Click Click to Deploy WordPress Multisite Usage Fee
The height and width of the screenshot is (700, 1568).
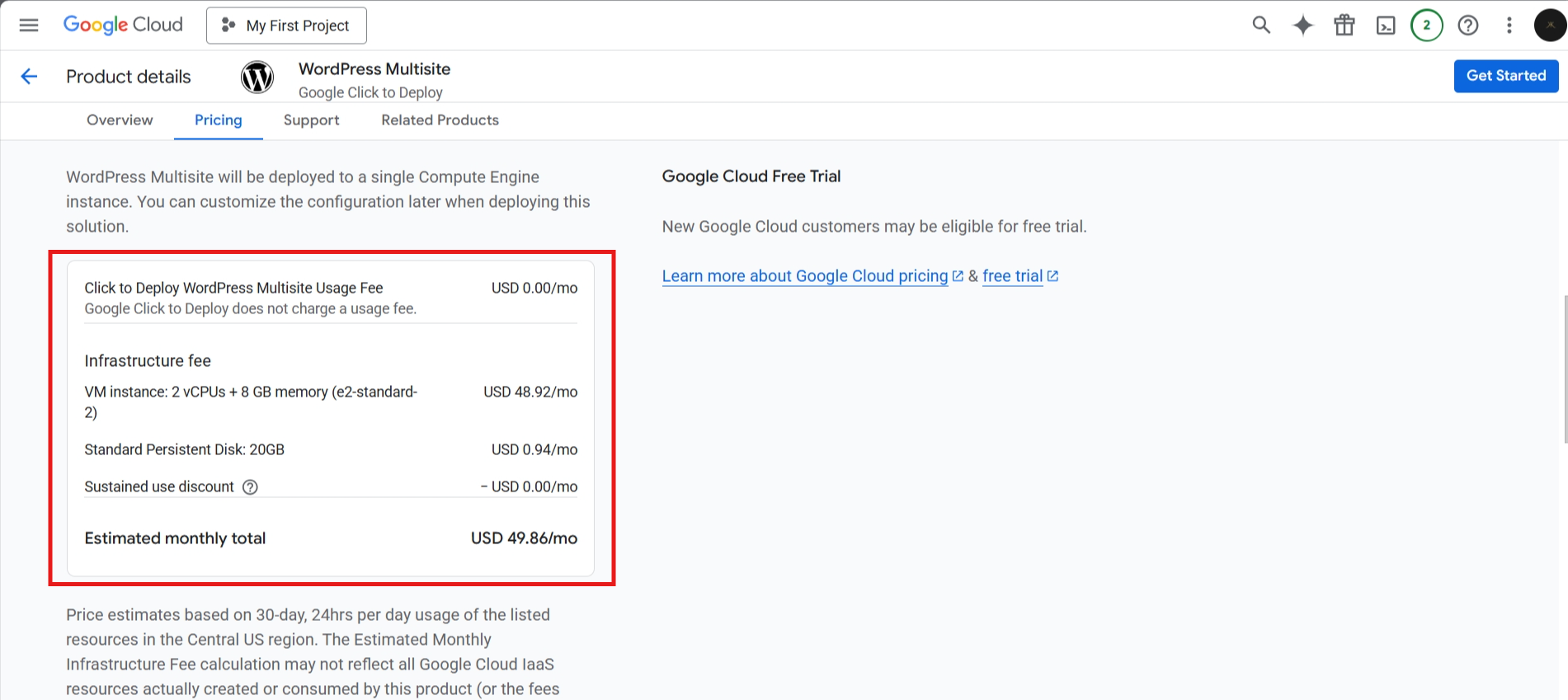tap(233, 288)
